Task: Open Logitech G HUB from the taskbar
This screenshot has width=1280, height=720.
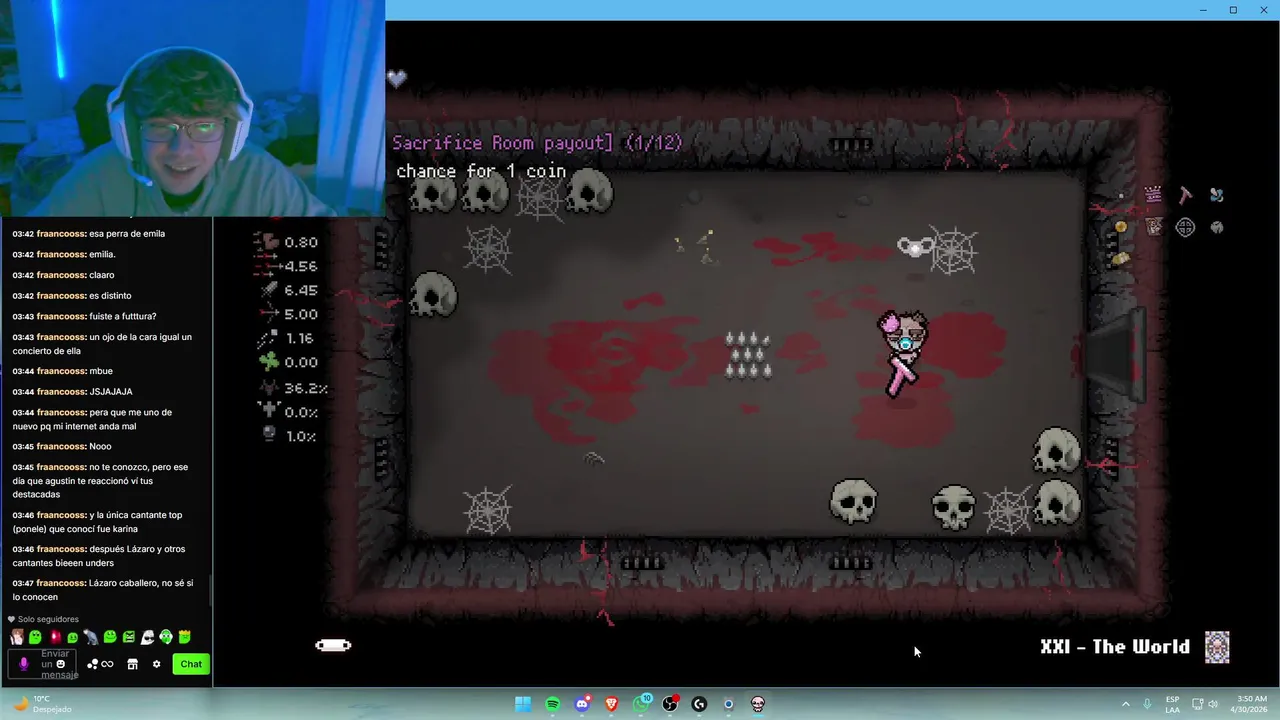Action: coord(699,704)
